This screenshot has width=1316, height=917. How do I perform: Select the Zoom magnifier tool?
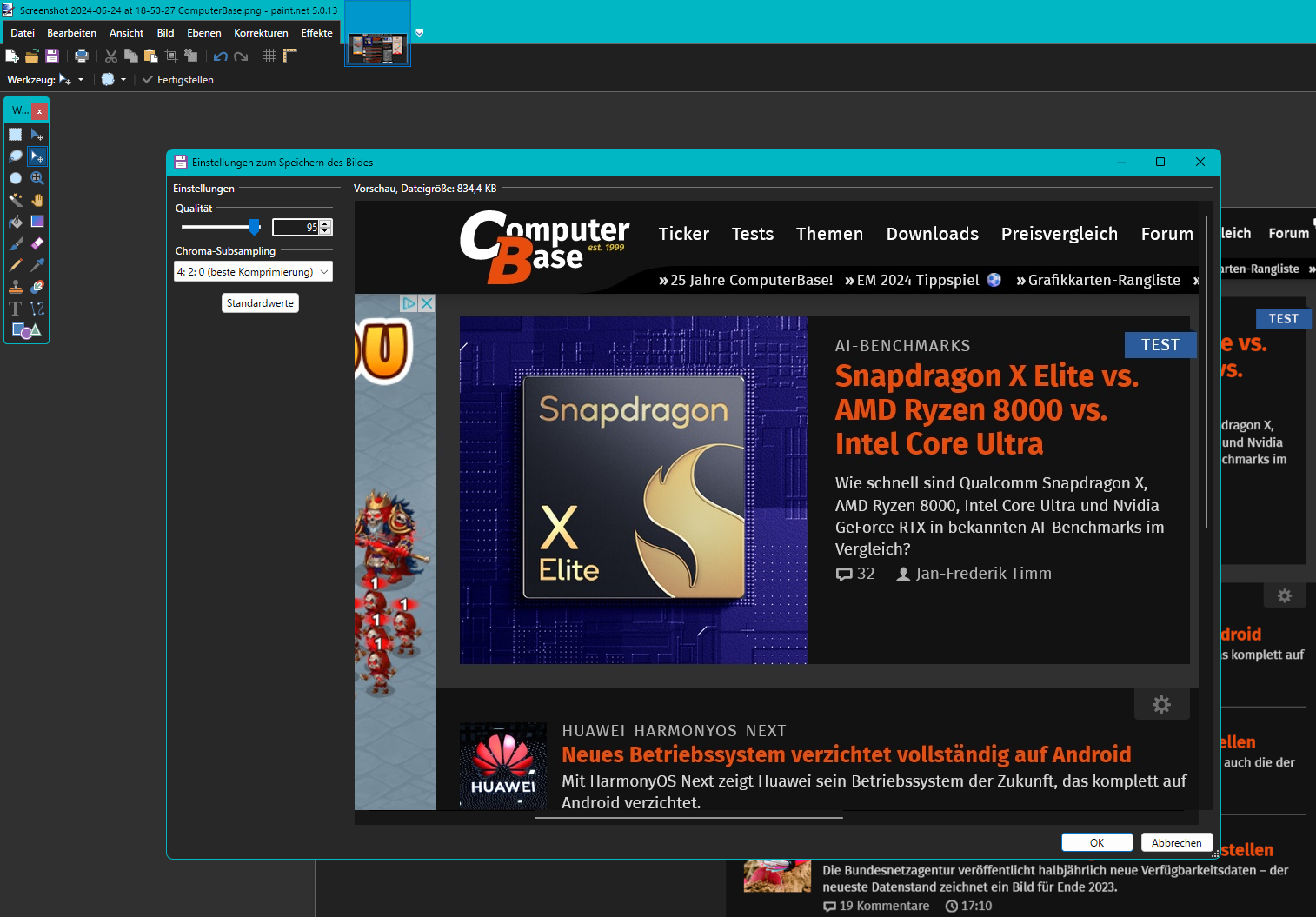point(37,177)
